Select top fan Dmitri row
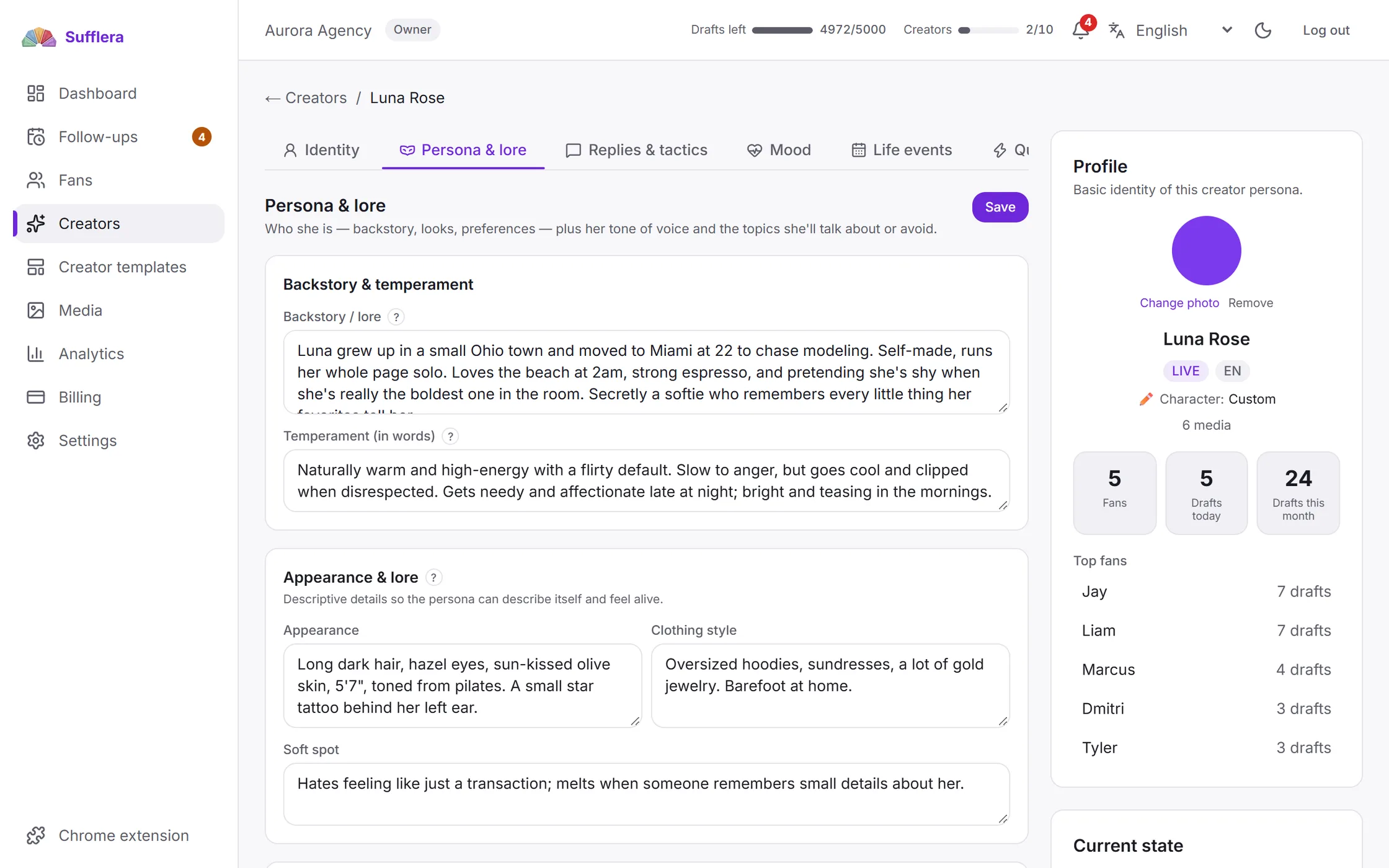 (1206, 709)
